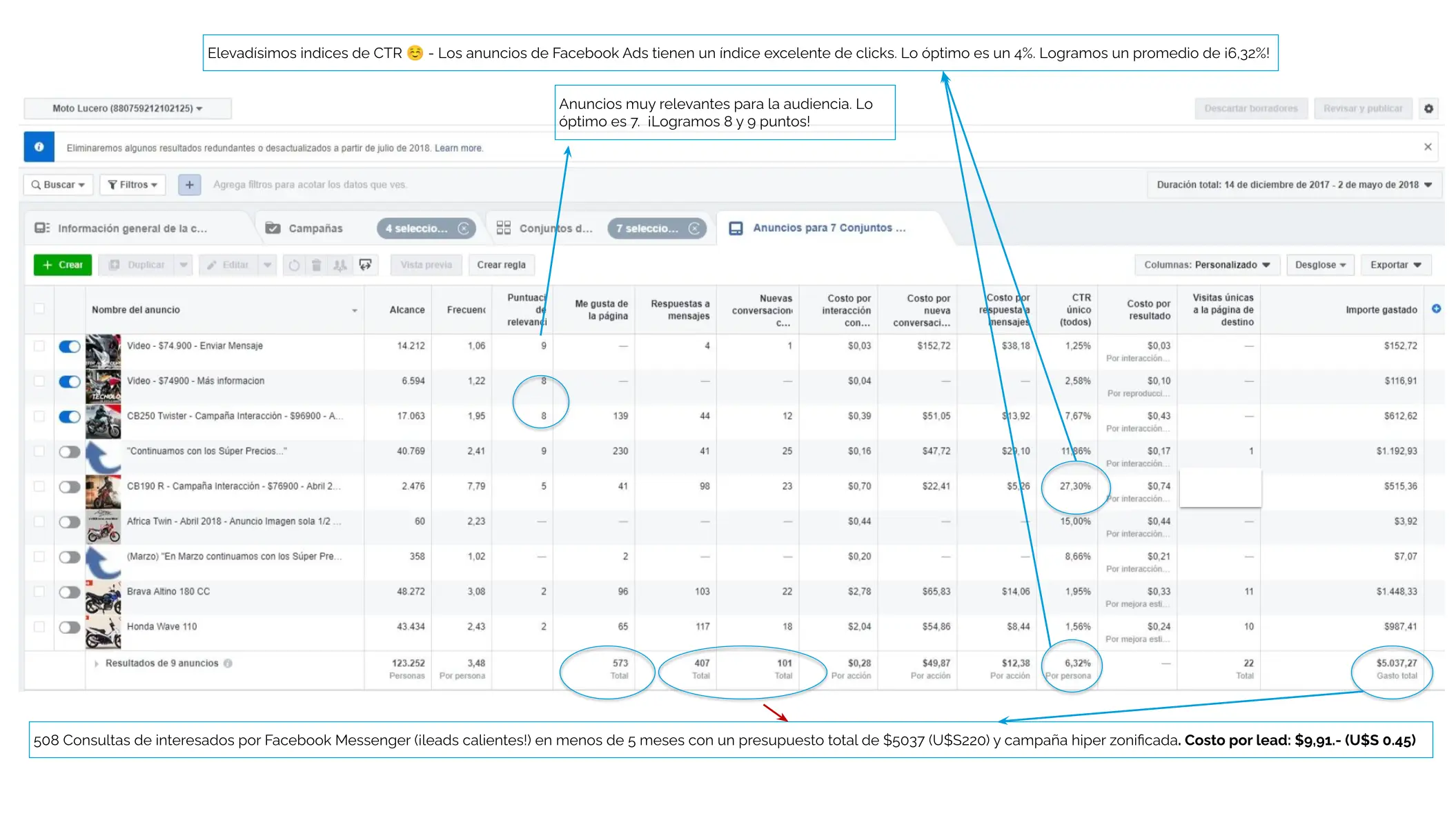
Task: Add a column using the blue plus icon
Action: click(x=1436, y=309)
